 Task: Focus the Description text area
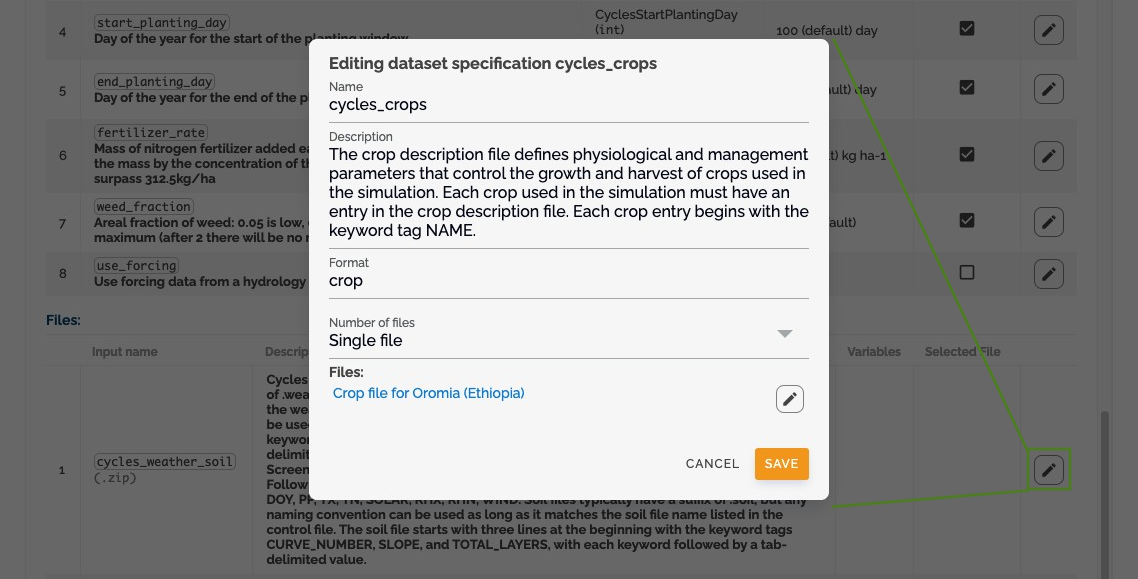[568, 192]
